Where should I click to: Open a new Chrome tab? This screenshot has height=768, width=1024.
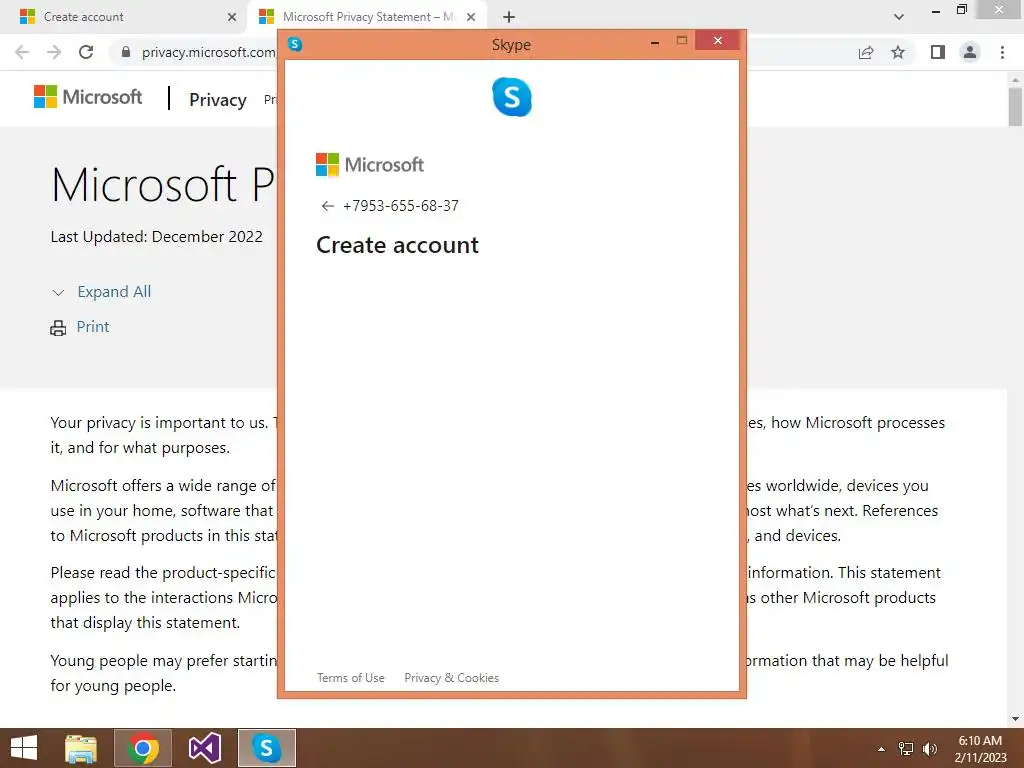tap(509, 17)
